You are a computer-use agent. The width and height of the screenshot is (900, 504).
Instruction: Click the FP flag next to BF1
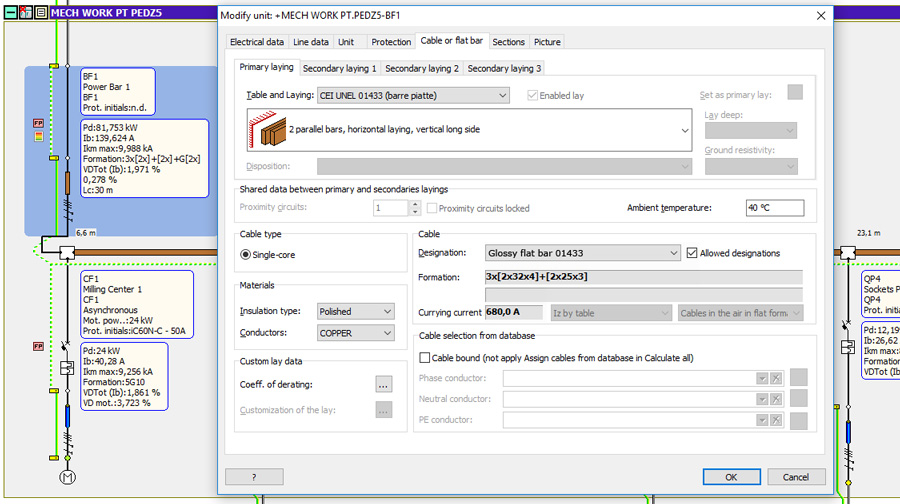tap(39, 123)
